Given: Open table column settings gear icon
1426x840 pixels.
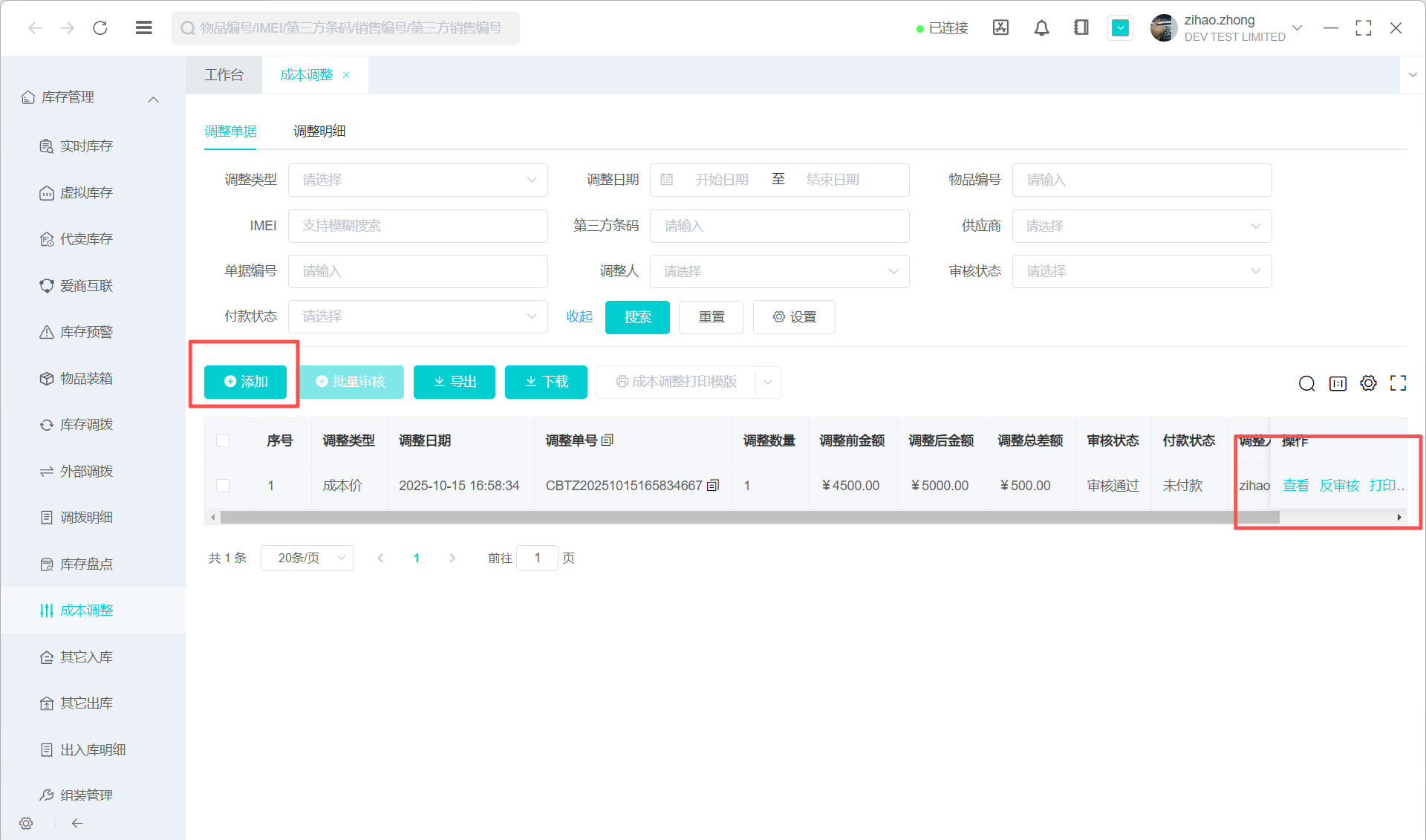Looking at the screenshot, I should (1368, 383).
